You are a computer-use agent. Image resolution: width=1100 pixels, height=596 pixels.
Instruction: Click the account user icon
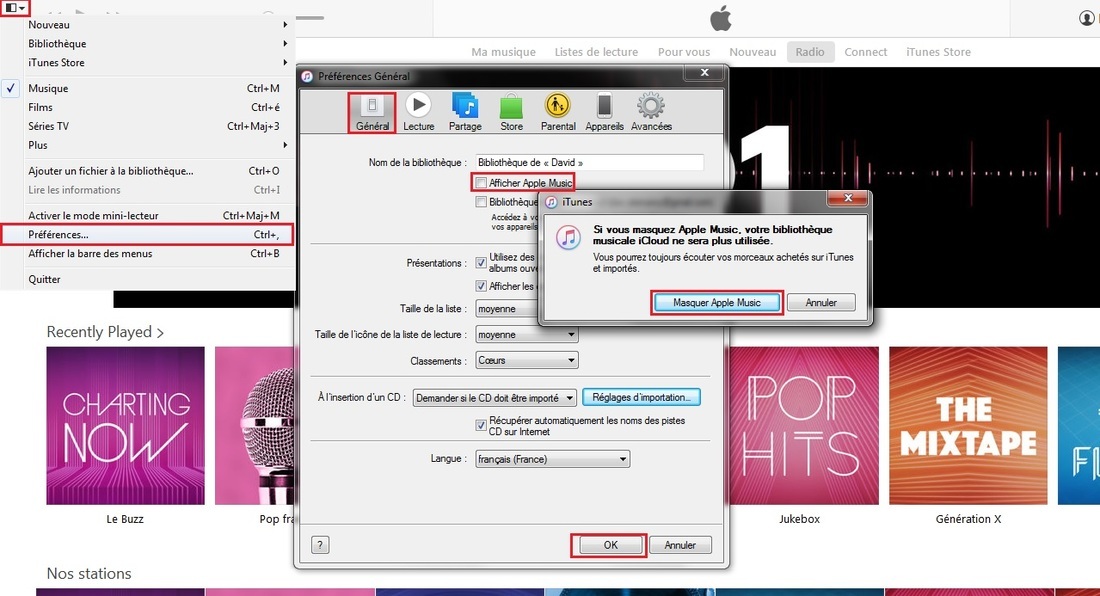(x=1087, y=18)
